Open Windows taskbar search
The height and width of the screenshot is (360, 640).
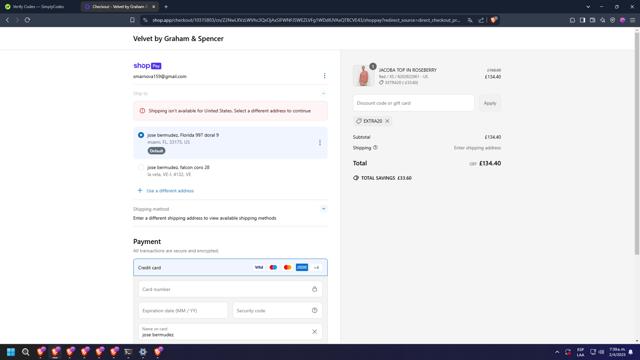(x=26, y=352)
